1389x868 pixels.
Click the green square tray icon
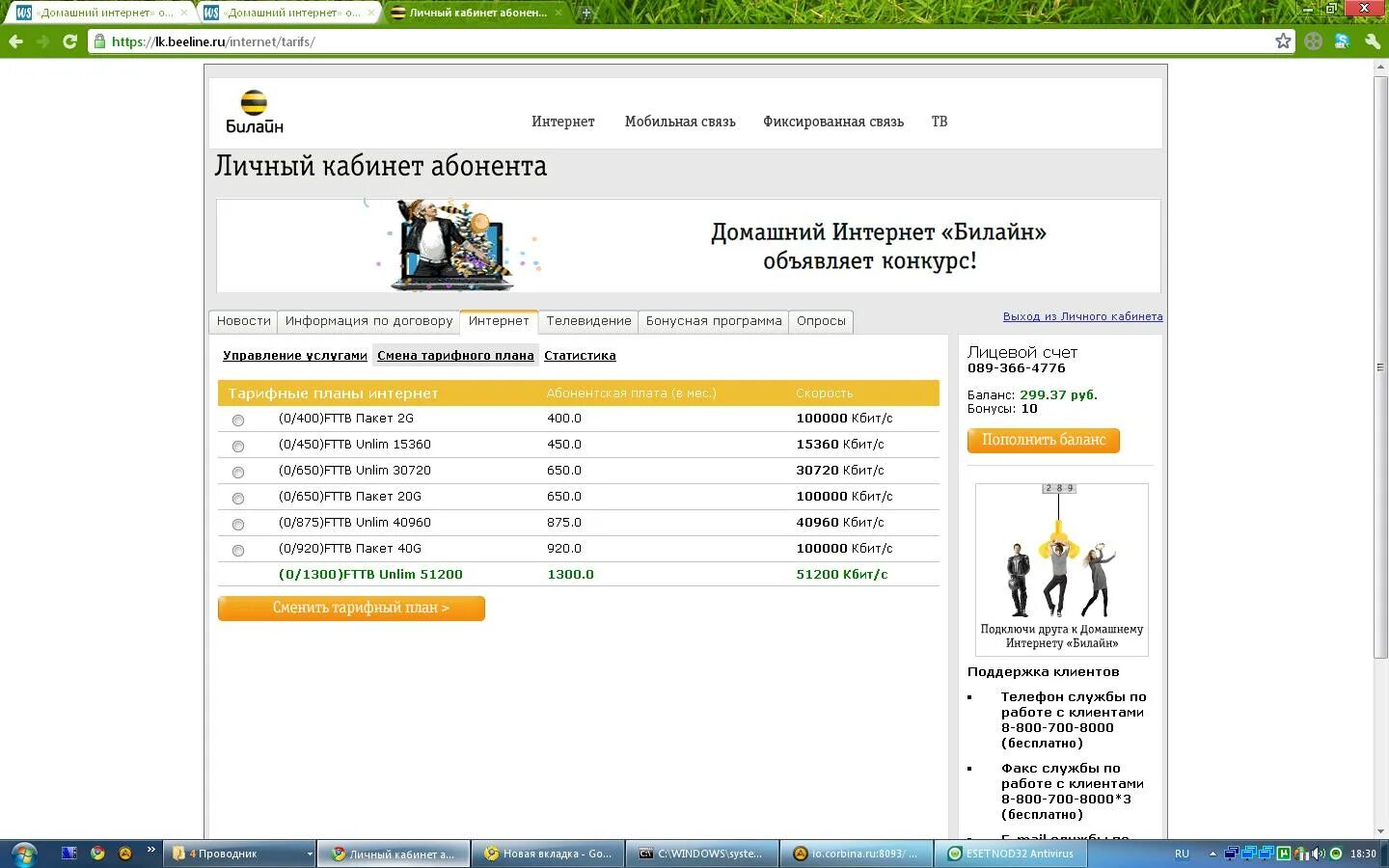click(x=1284, y=854)
